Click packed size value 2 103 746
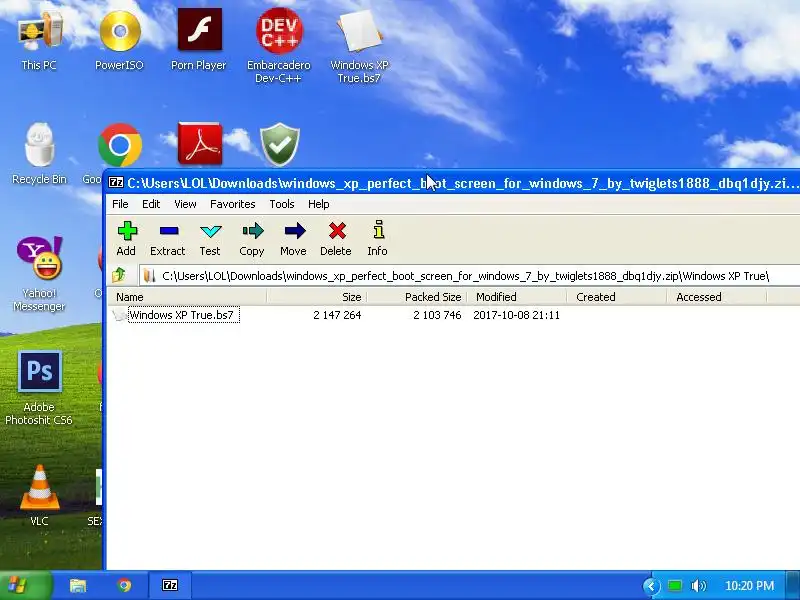 (437, 315)
